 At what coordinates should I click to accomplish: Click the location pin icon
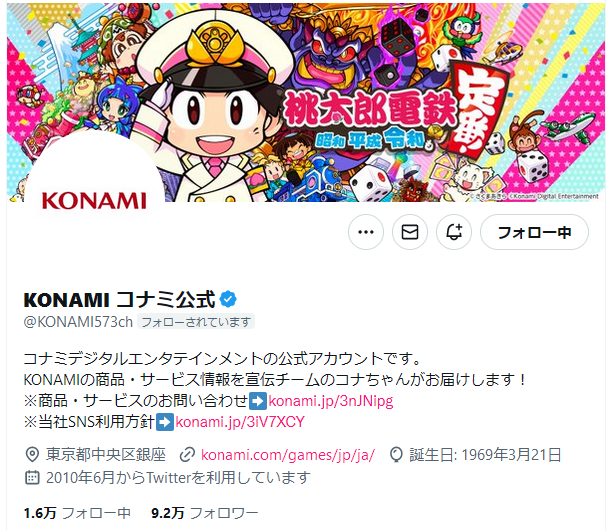pyautogui.click(x=32, y=455)
